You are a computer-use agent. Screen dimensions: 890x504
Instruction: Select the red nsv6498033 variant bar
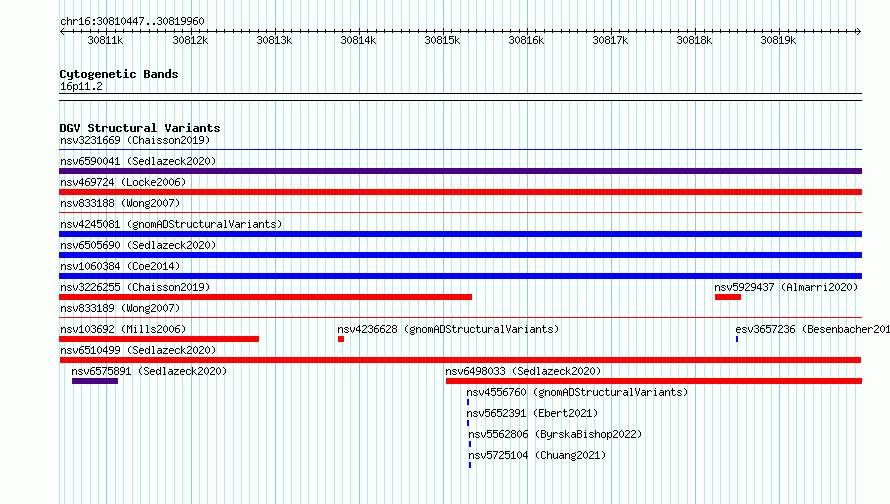pos(654,381)
